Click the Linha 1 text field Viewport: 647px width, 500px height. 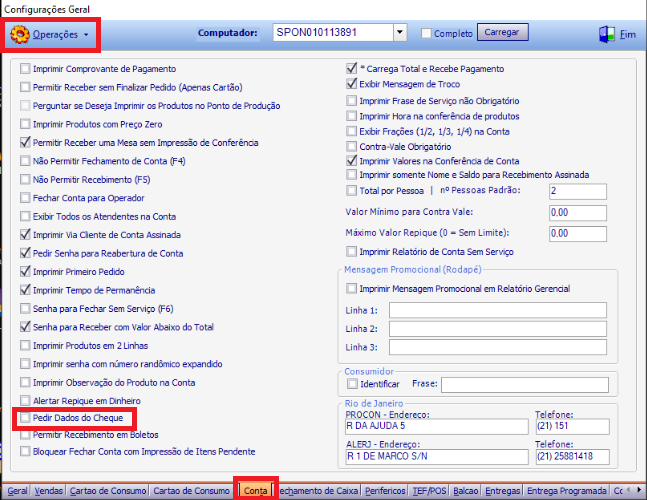498,310
